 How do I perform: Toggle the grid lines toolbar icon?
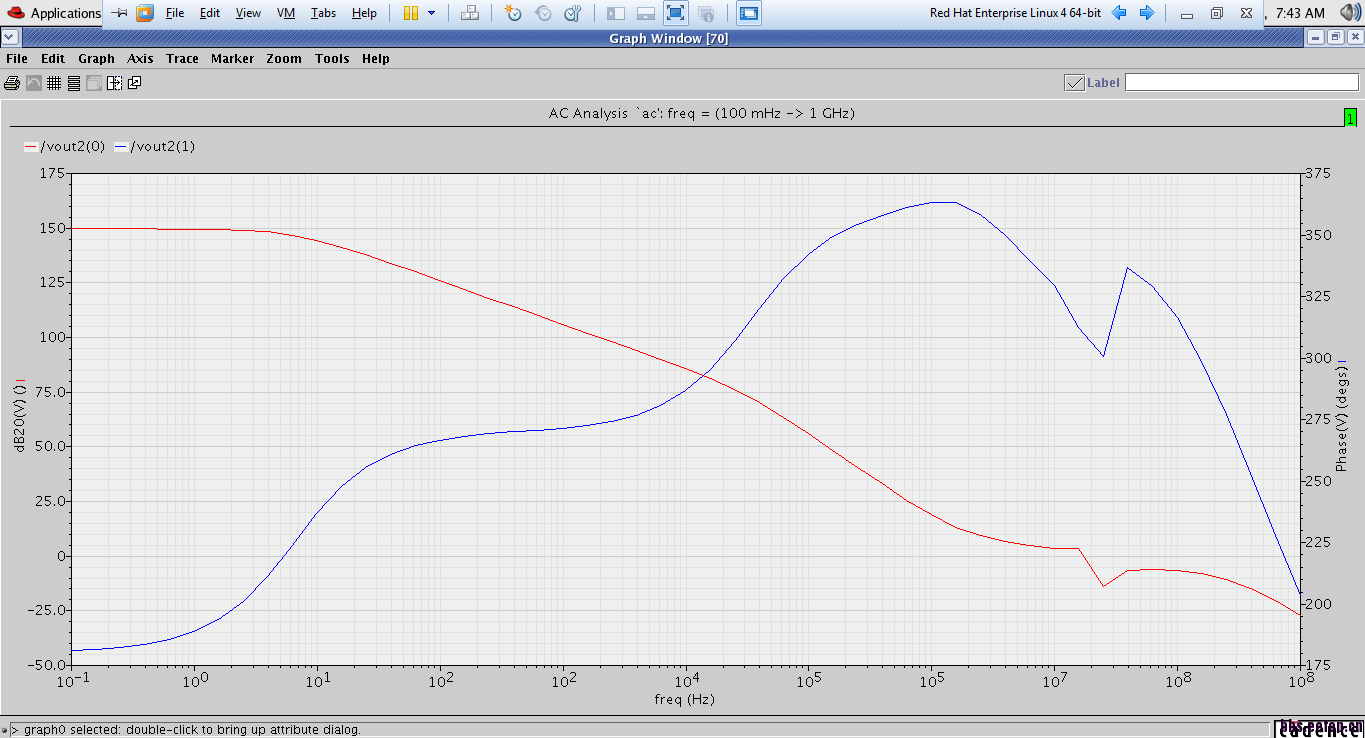[x=54, y=83]
